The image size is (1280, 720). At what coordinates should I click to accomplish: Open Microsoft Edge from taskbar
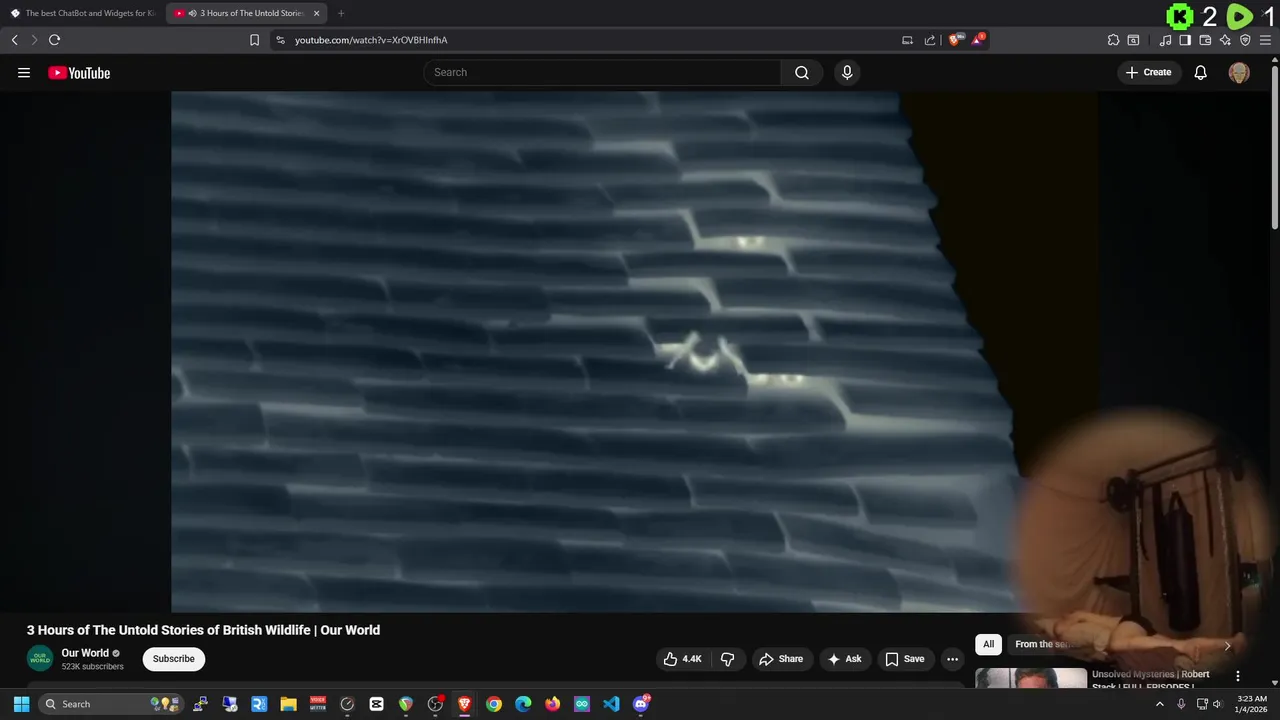coord(523,704)
